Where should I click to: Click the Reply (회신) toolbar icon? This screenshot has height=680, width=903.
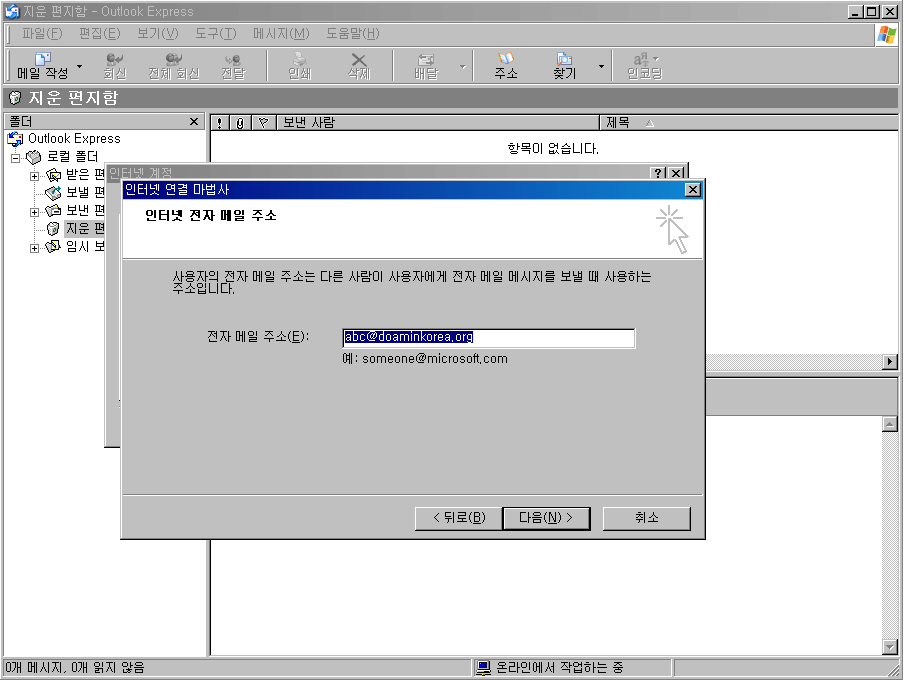115,66
